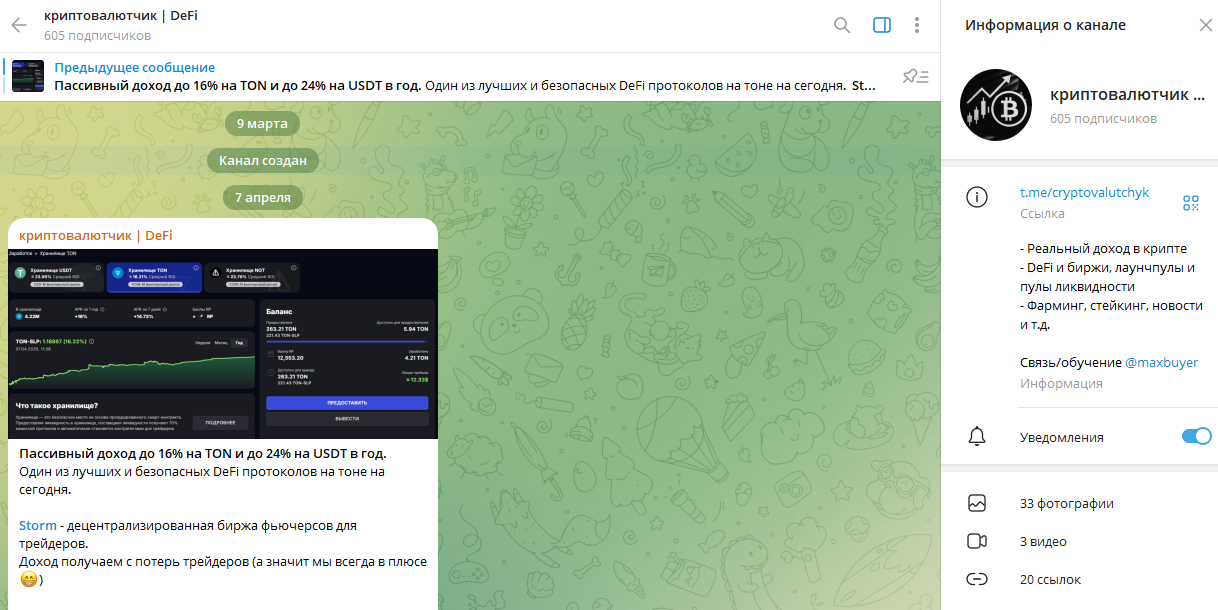The image size is (1218, 610).
Task: Open search in channel with magnifier icon
Action: tap(842, 25)
